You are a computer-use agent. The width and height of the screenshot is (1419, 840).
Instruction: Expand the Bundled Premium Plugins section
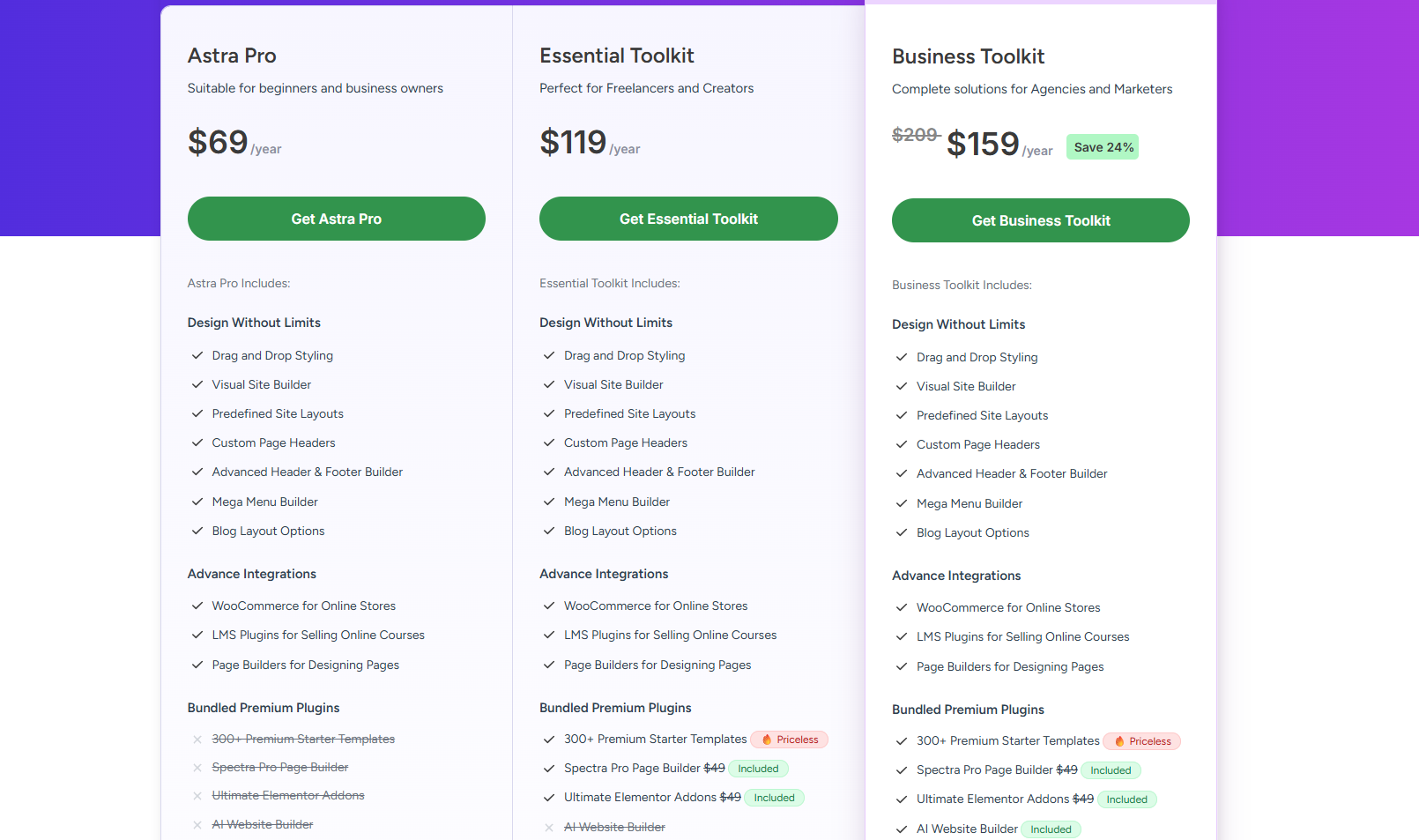263,707
